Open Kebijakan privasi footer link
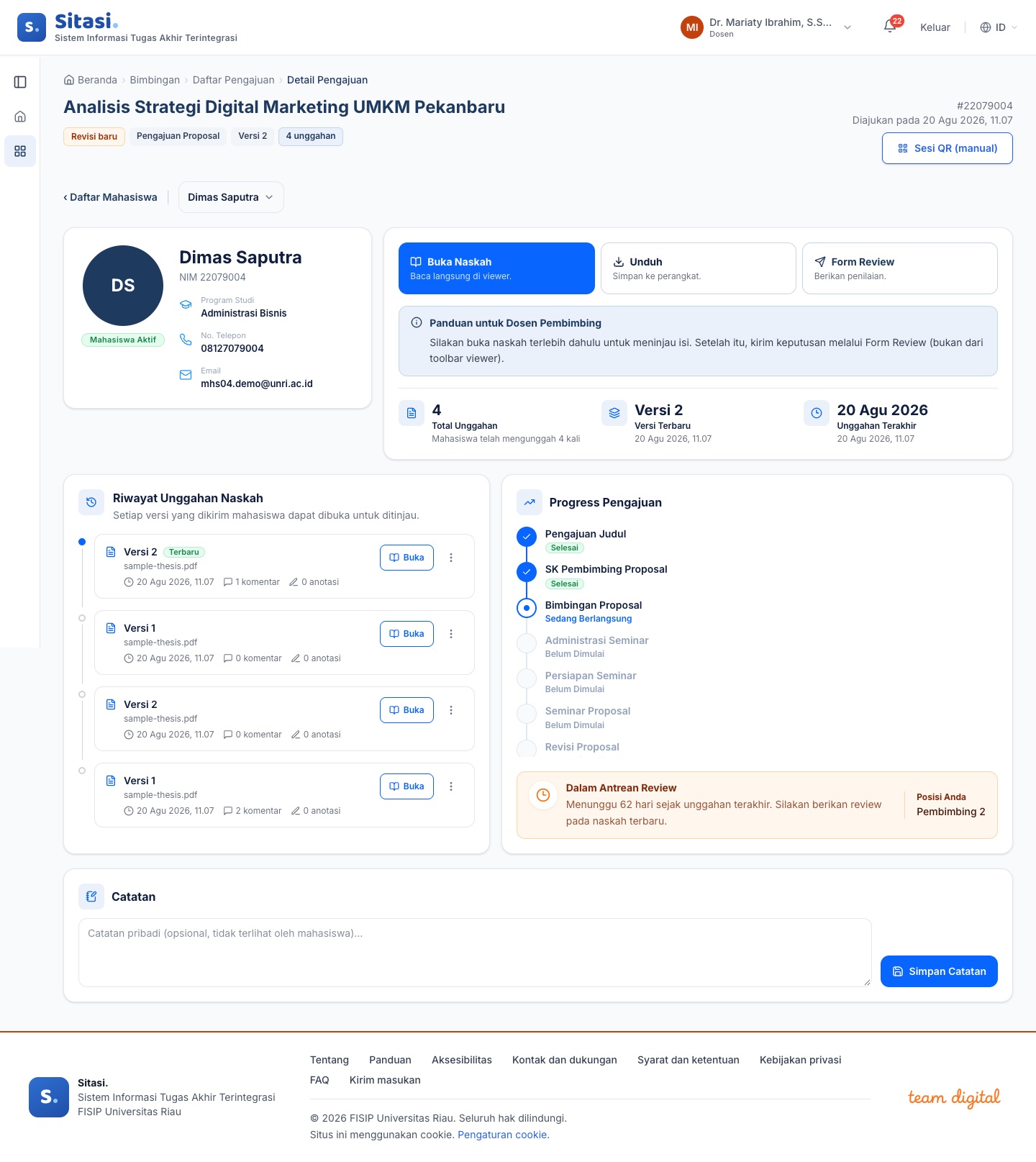 click(801, 1060)
